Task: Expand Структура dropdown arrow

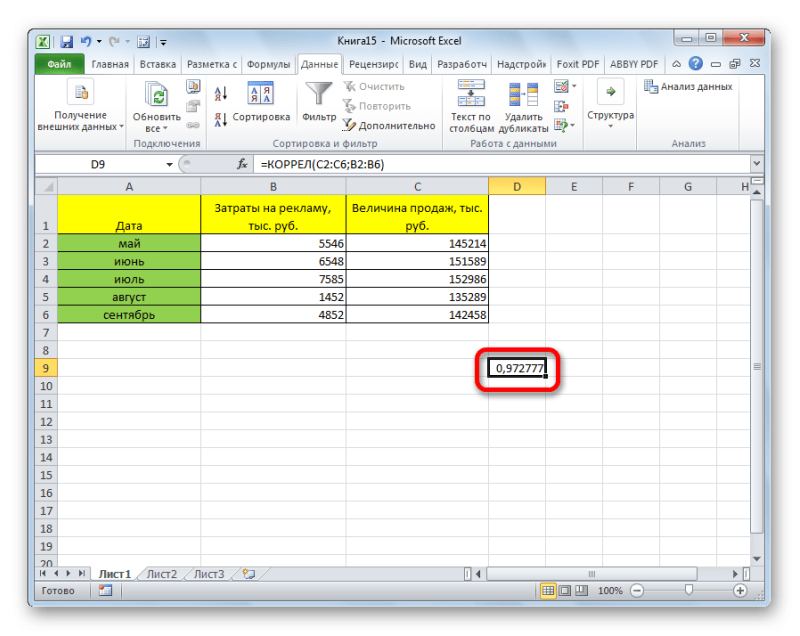Action: tap(610, 126)
